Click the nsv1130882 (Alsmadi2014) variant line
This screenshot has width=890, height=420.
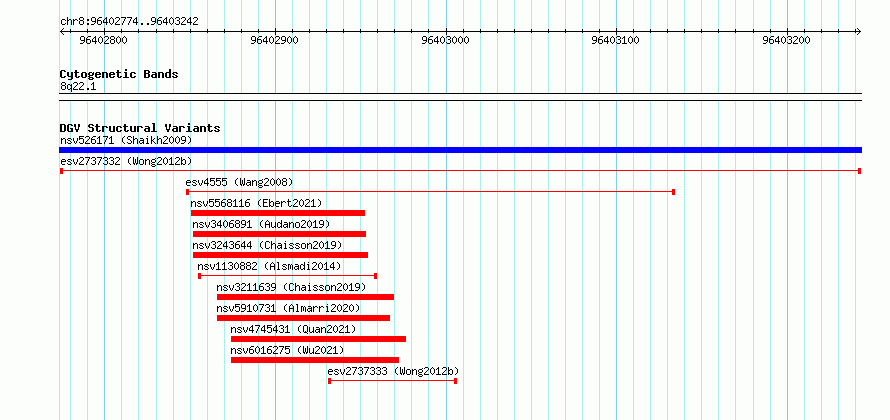click(288, 276)
